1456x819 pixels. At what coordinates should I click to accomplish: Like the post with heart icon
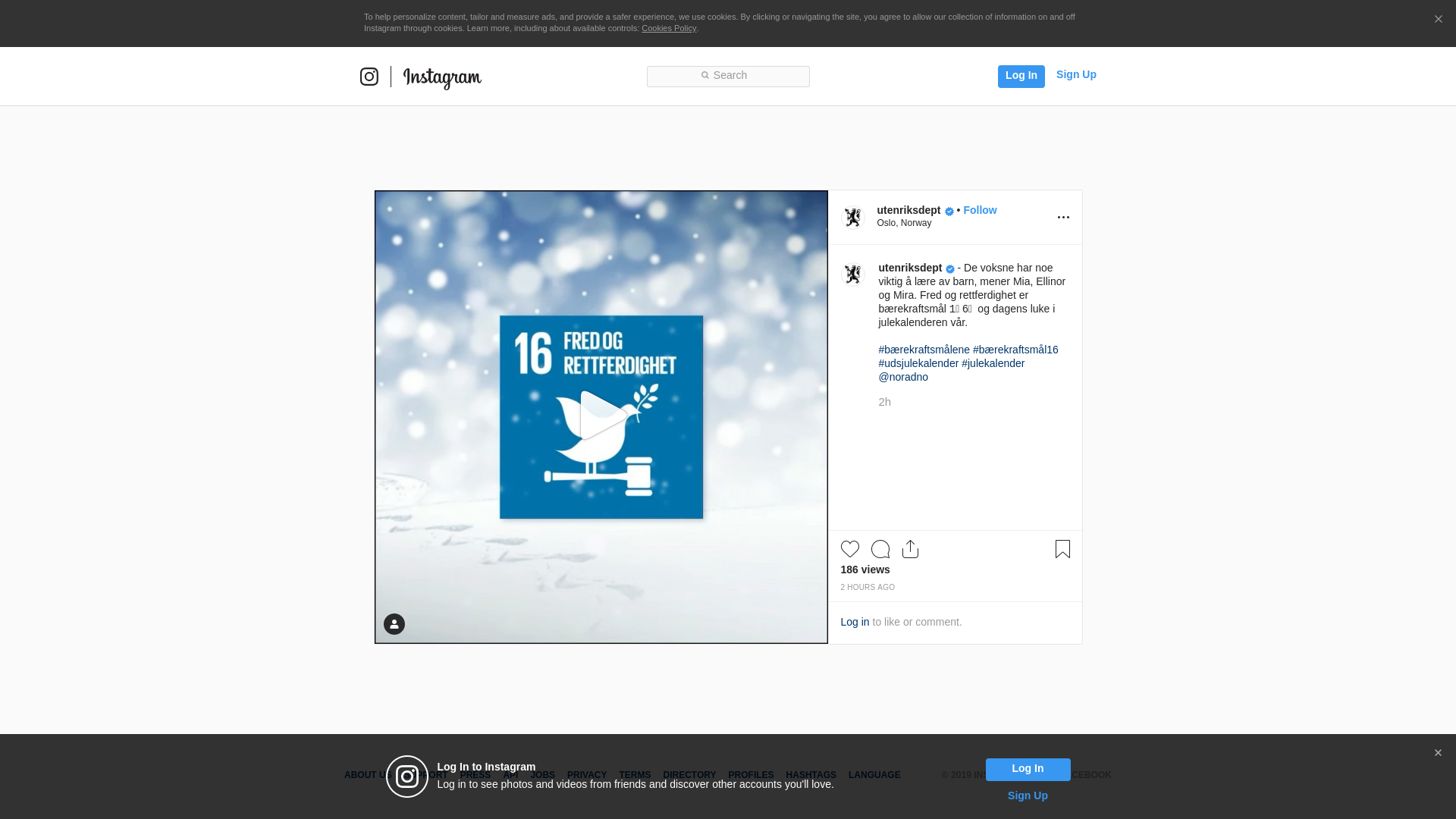pyautogui.click(x=849, y=549)
